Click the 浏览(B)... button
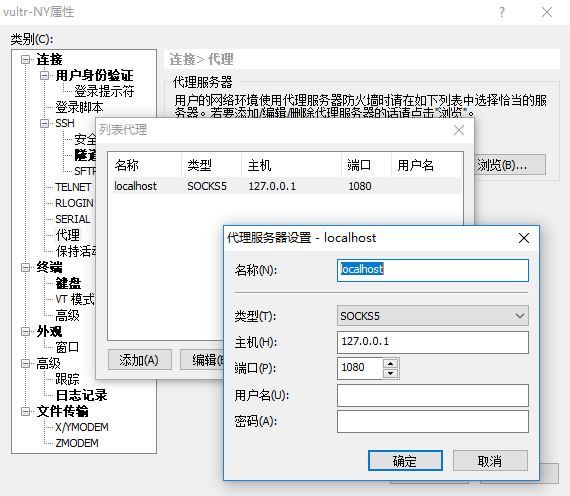570x496 pixels. click(x=510, y=165)
